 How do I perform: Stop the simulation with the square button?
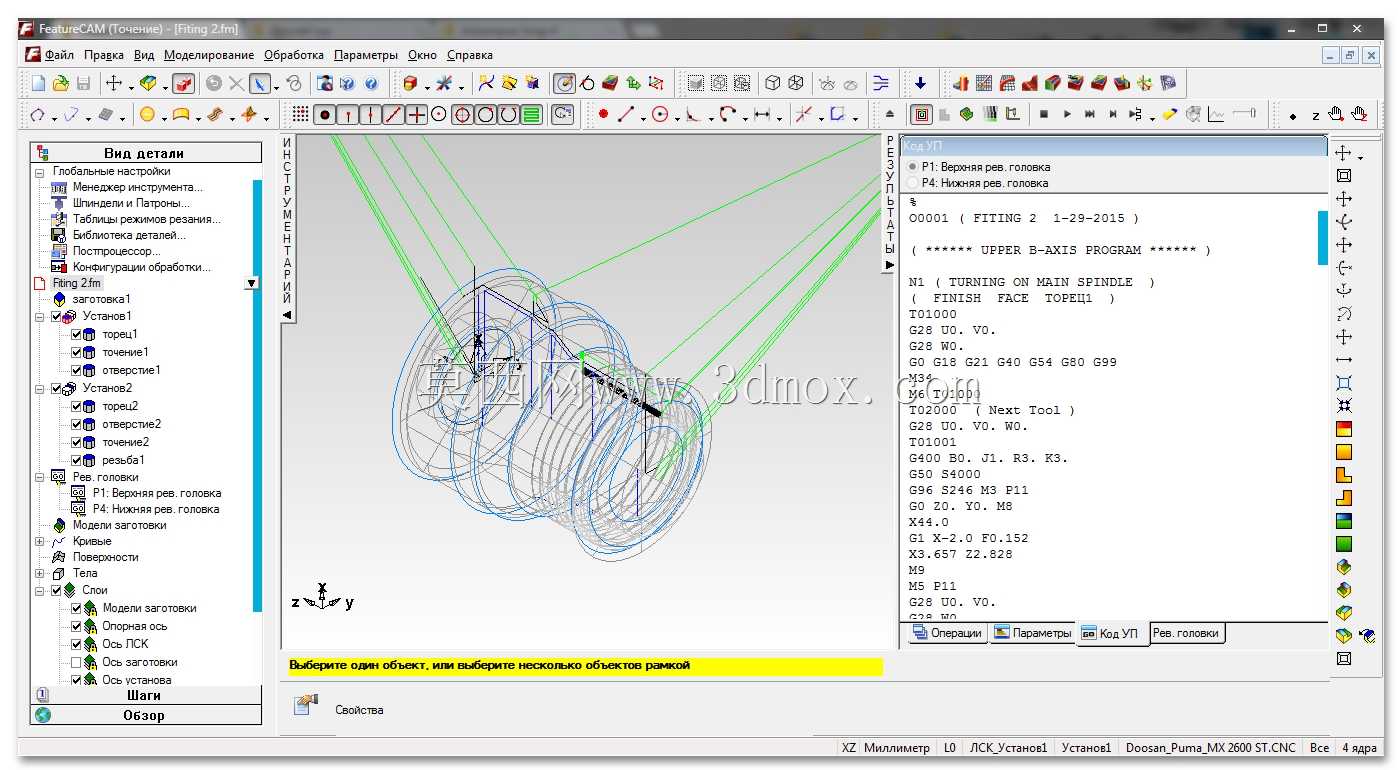tap(1044, 115)
